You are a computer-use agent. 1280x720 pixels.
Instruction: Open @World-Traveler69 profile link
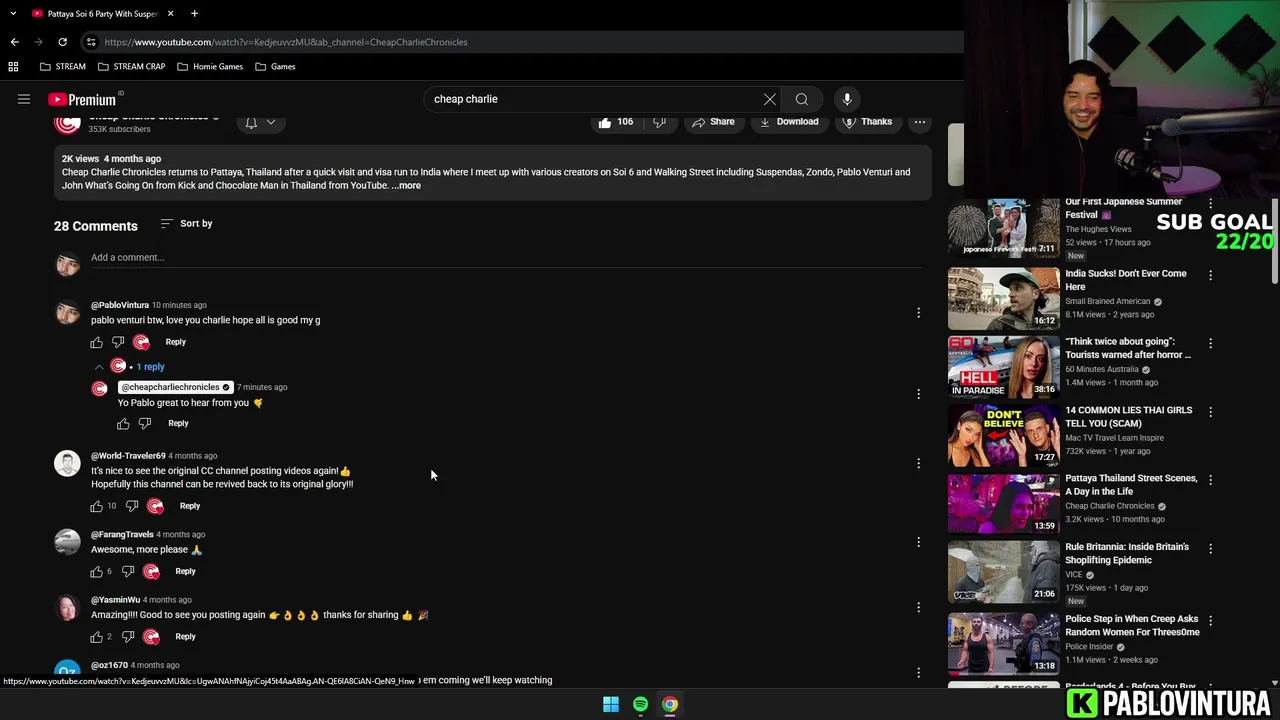[128, 456]
